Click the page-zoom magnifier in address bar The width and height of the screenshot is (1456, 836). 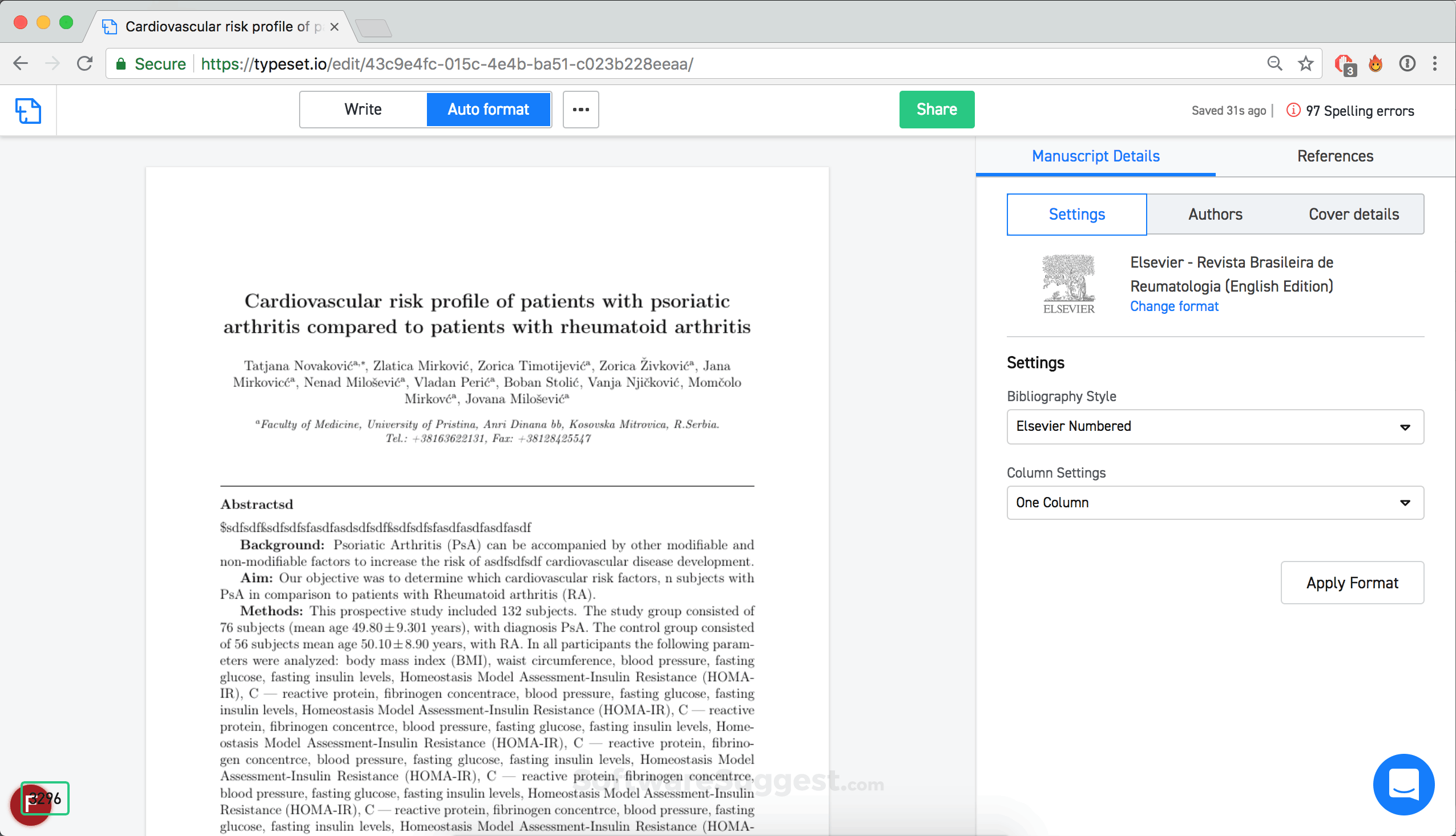1274,64
